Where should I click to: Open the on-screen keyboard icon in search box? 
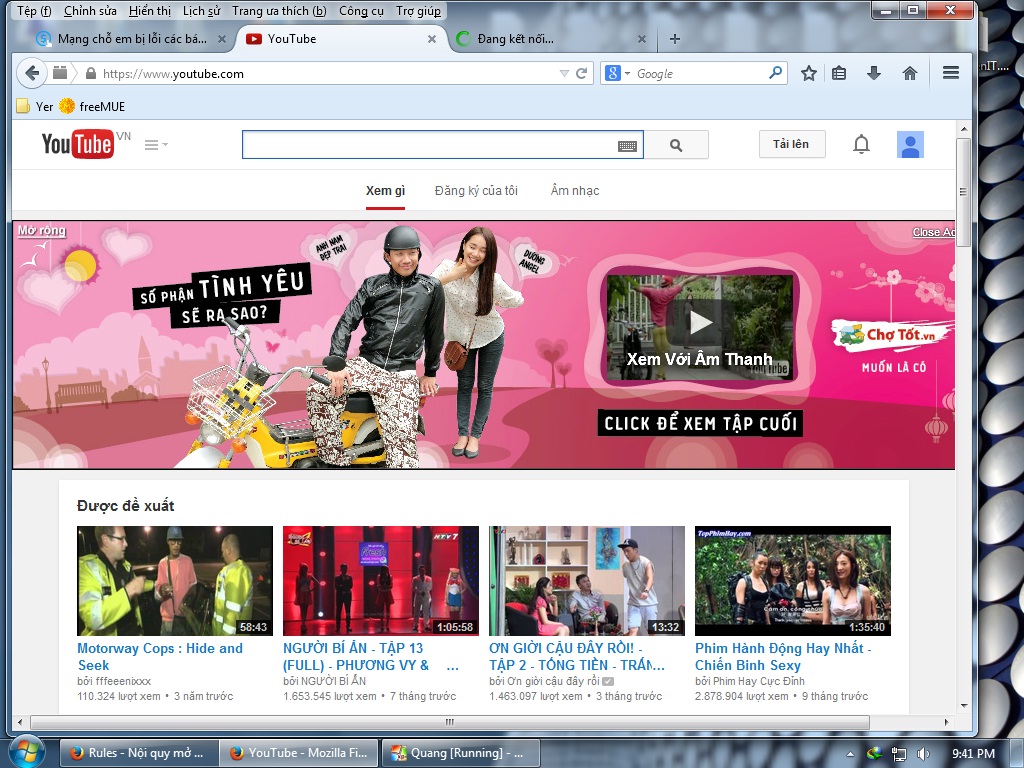(627, 146)
